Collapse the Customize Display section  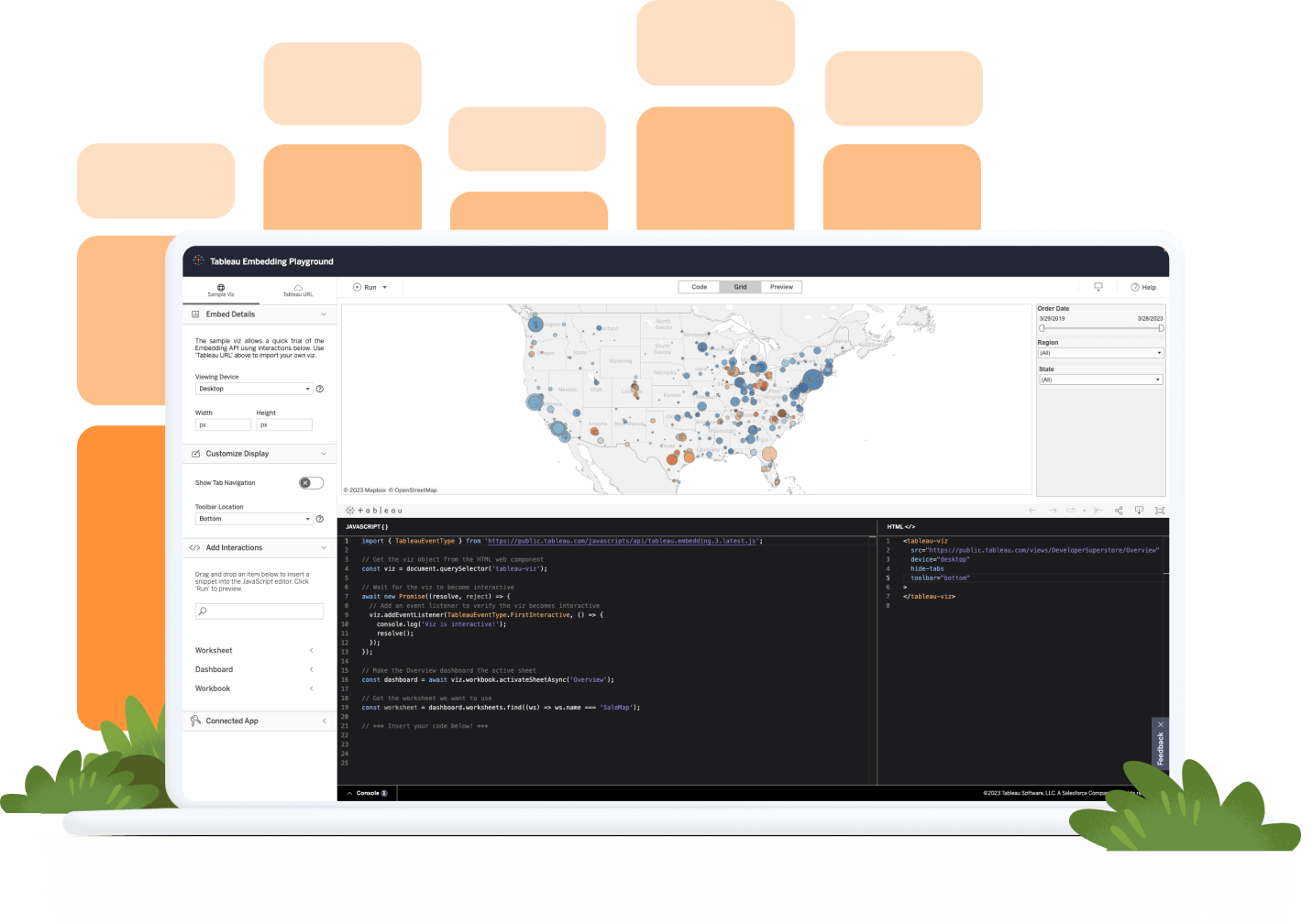323,453
